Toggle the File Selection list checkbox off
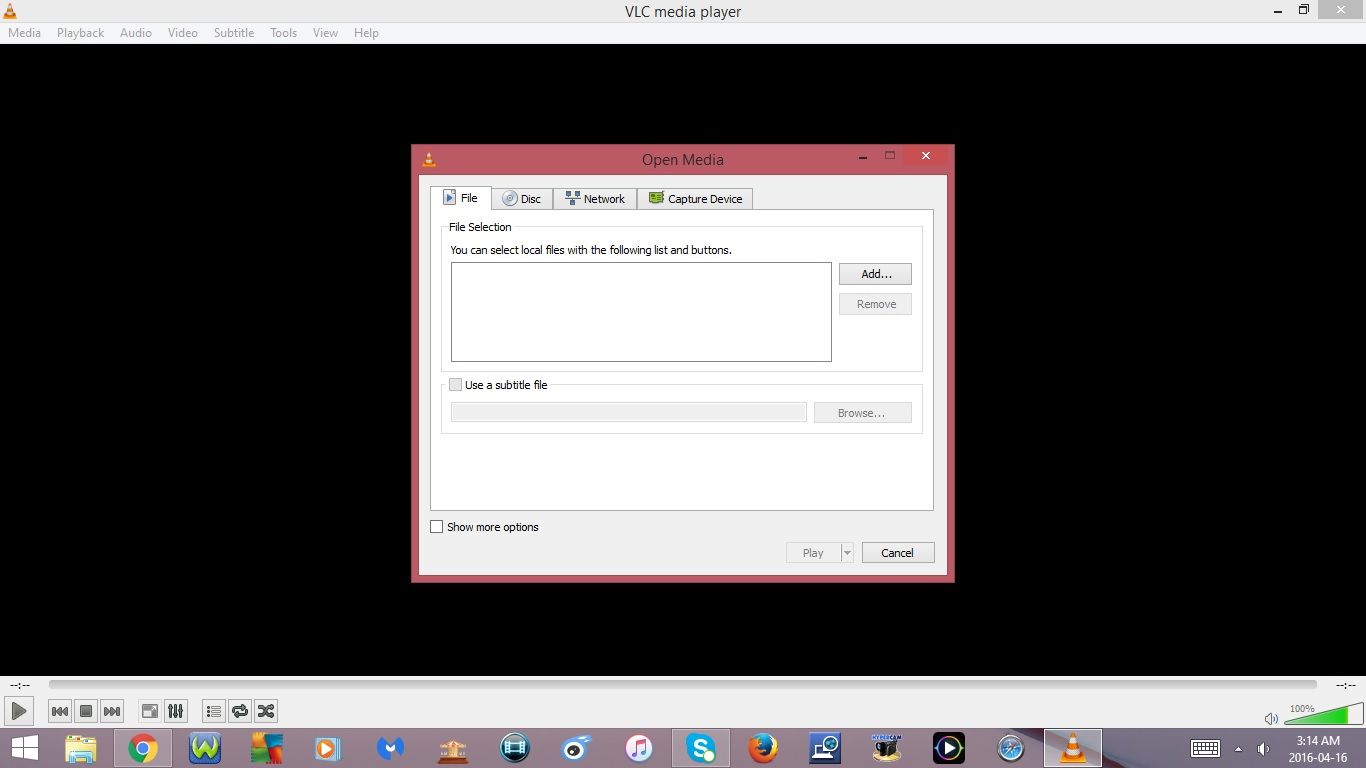This screenshot has width=1366, height=768. pyautogui.click(x=455, y=384)
